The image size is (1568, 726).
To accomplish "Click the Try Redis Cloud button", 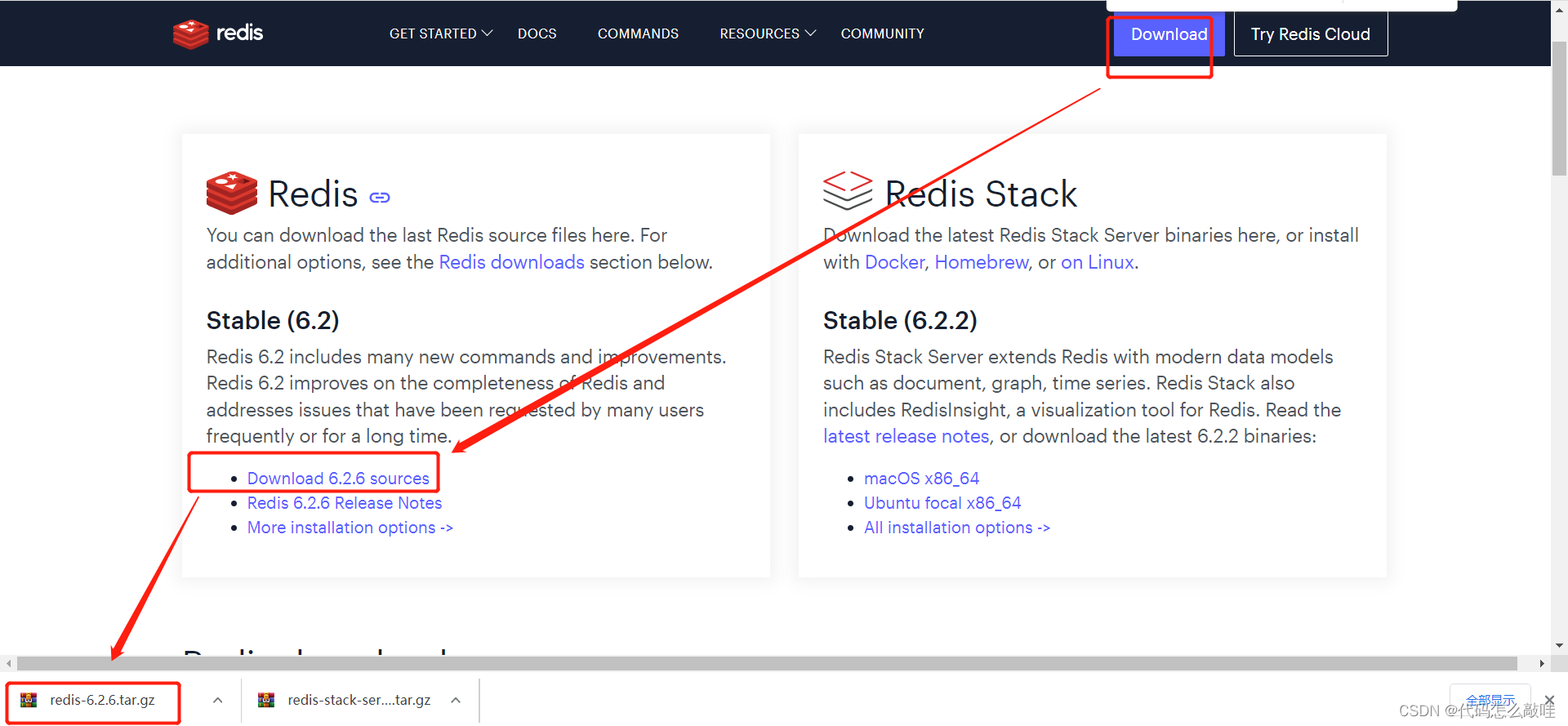I will [x=1311, y=34].
